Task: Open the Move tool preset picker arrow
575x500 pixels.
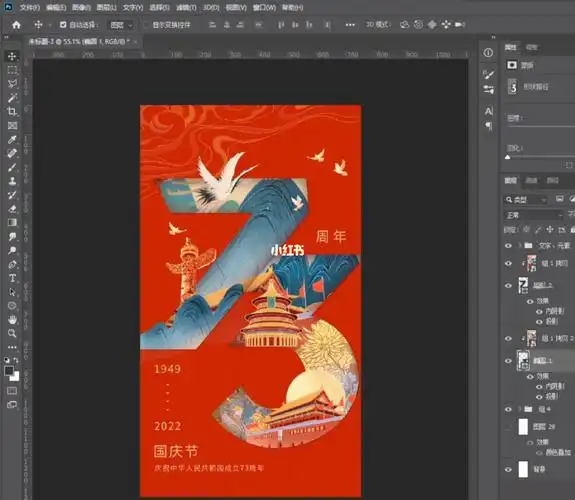Action: click(x=50, y=25)
